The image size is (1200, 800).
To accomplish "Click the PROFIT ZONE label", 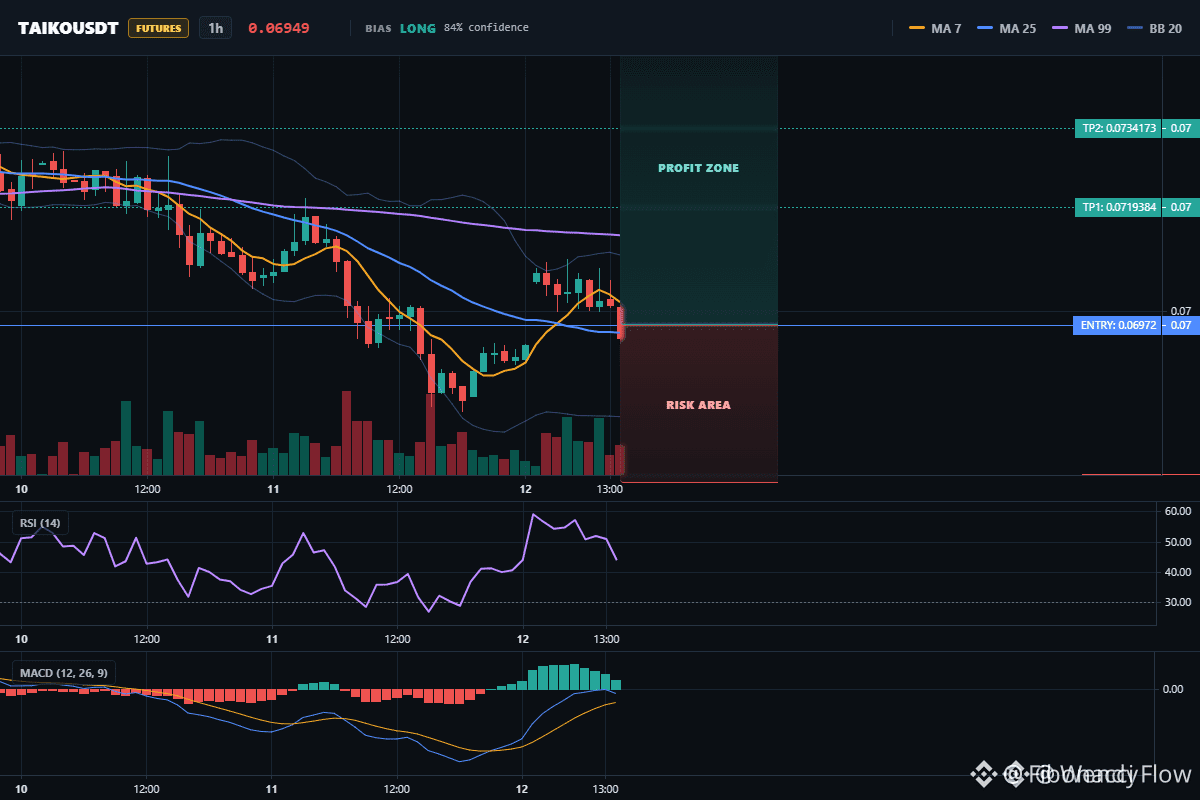I will click(x=698, y=168).
